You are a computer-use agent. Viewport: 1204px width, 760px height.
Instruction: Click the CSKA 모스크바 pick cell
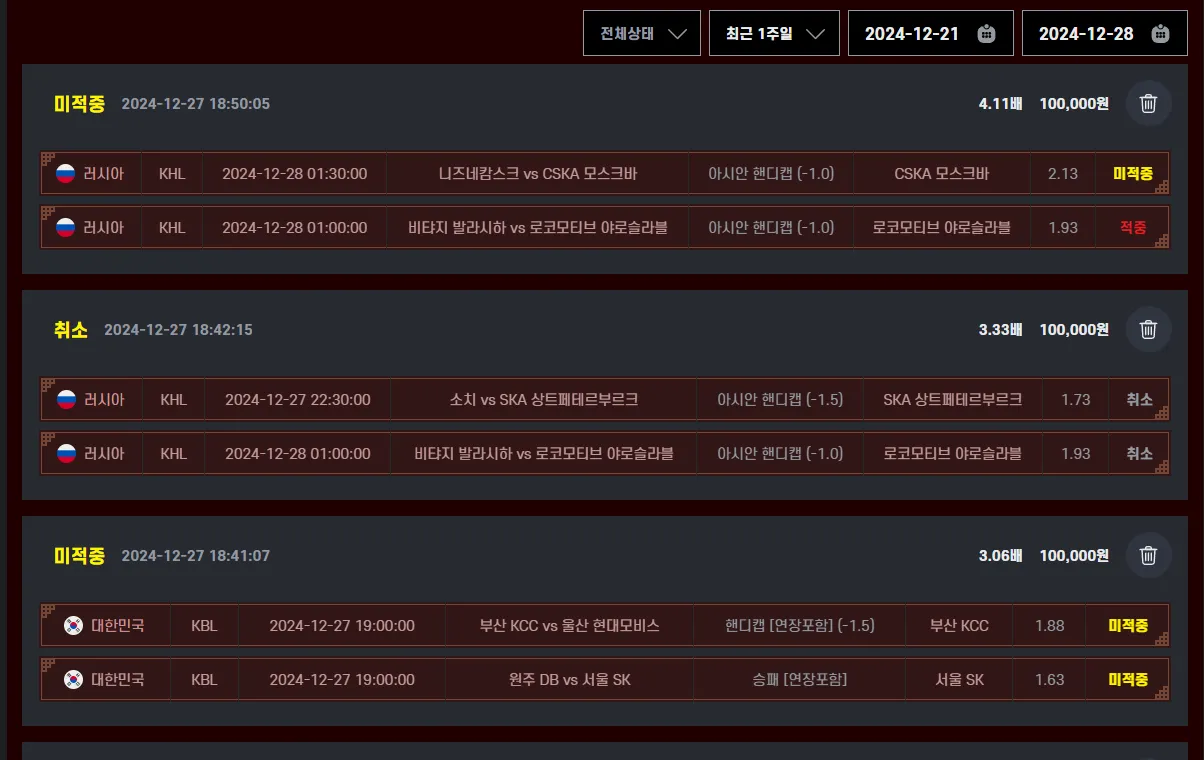pyautogui.click(x=941, y=173)
